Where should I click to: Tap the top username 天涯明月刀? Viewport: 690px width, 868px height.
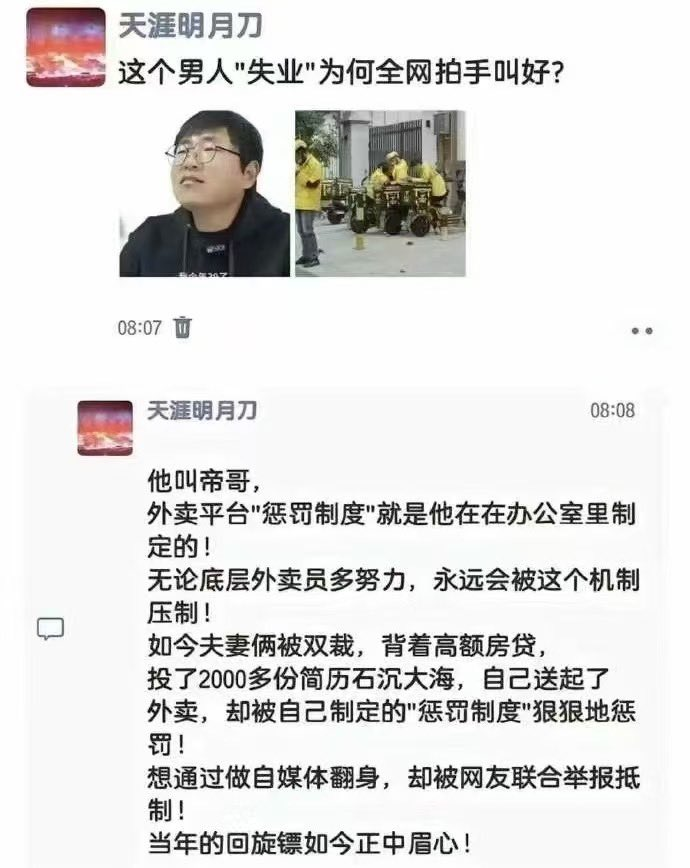pyautogui.click(x=190, y=26)
